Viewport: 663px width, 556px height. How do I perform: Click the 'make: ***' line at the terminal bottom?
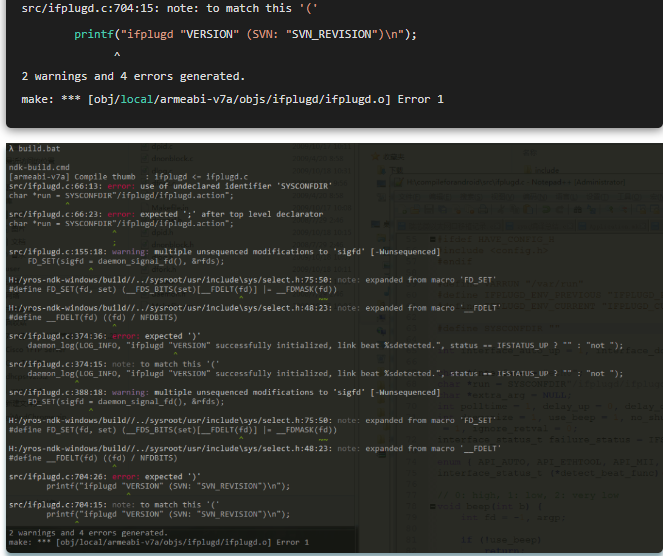click(159, 542)
